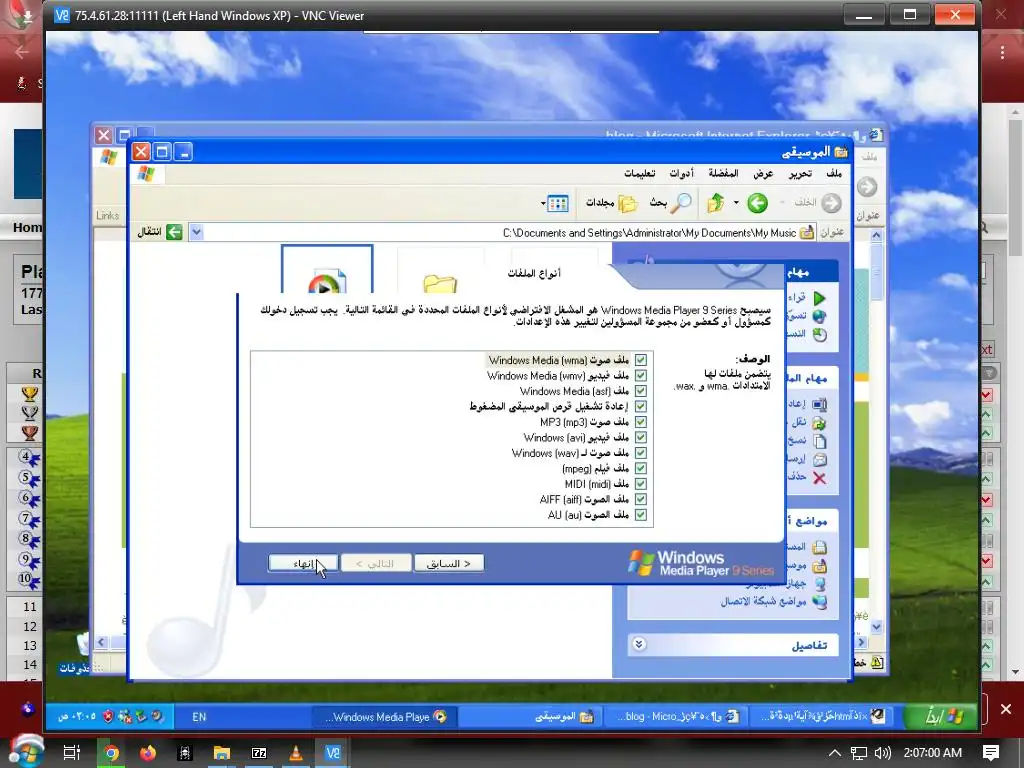Click the host volume speaker icon
Viewport: 1024px width, 768px height.
coord(882,753)
